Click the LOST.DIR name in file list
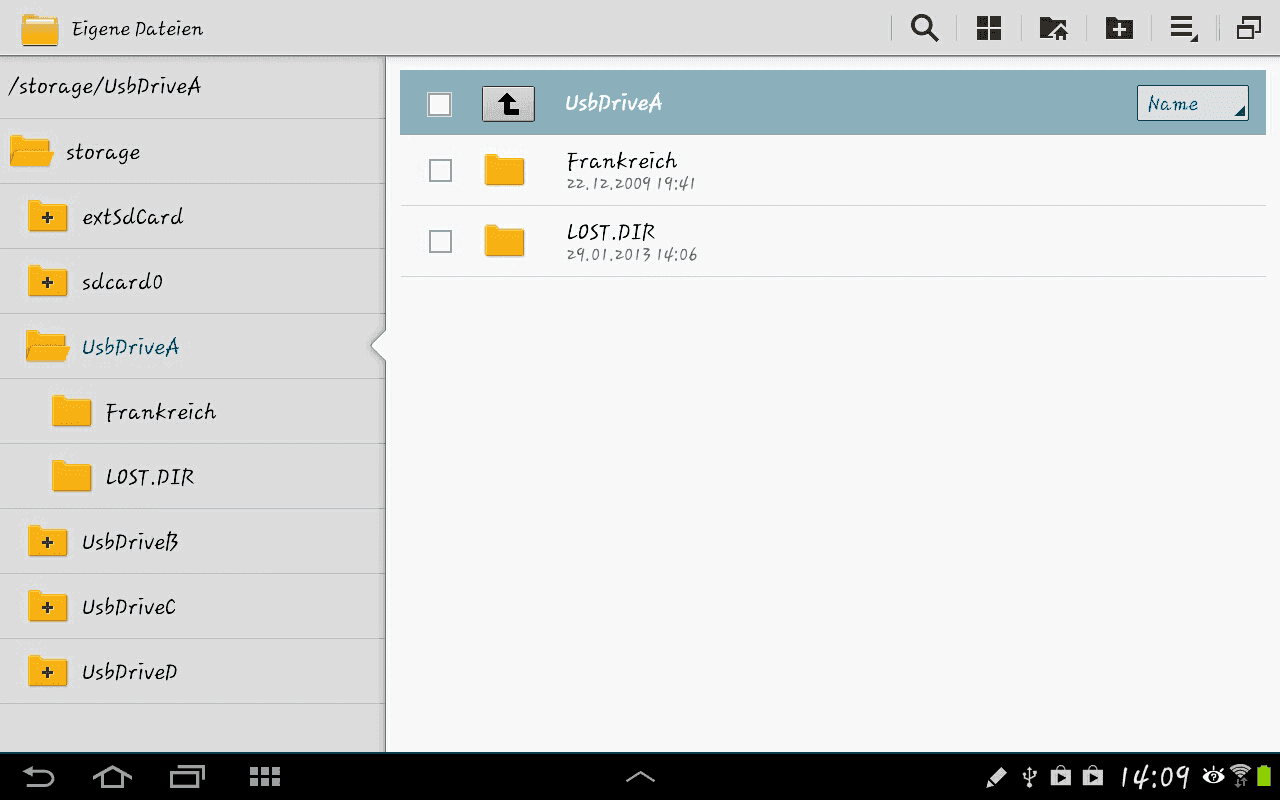Image resolution: width=1280 pixels, height=800 pixels. pos(611,232)
